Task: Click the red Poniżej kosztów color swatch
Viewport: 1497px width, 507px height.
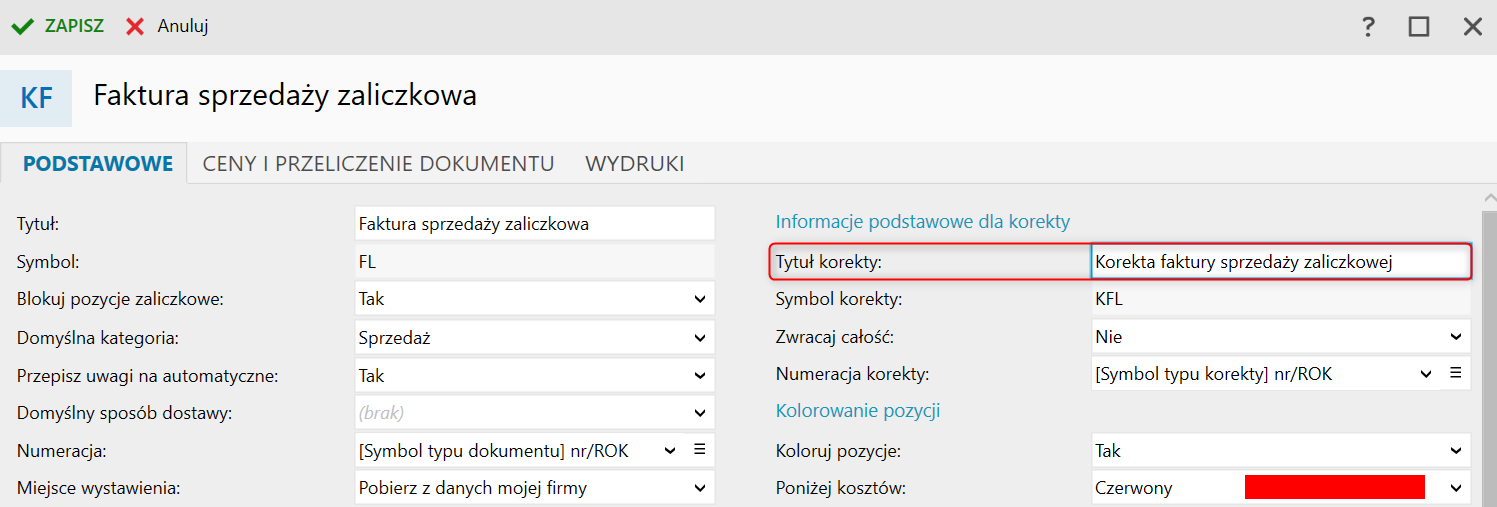Action: pos(1335,488)
